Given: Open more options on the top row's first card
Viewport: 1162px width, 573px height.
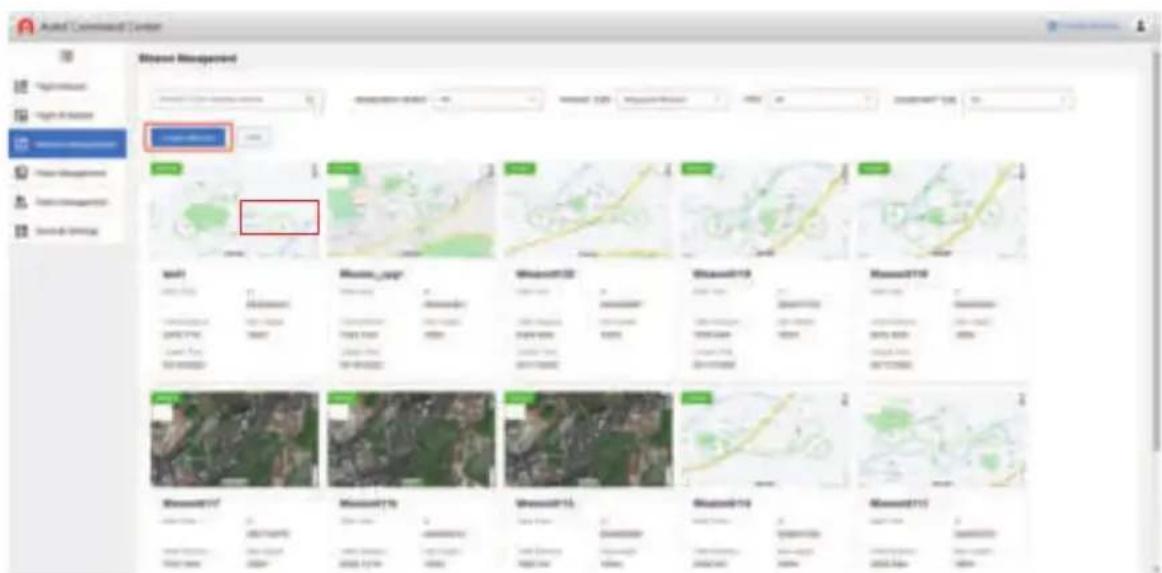Looking at the screenshot, I should (x=316, y=170).
